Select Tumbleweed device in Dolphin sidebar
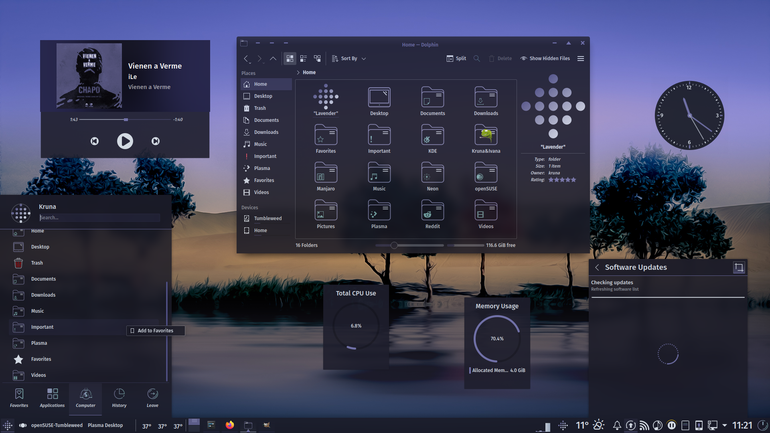Image resolution: width=770 pixels, height=433 pixels. pyautogui.click(x=266, y=218)
